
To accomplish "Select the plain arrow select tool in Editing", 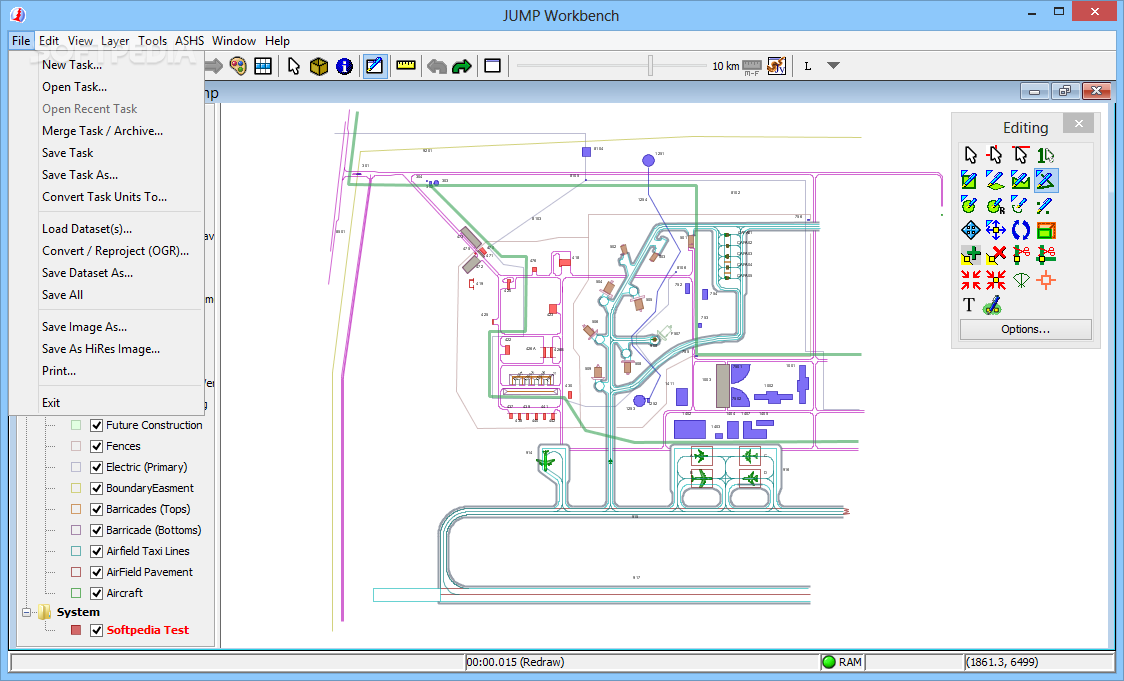I will coord(970,155).
